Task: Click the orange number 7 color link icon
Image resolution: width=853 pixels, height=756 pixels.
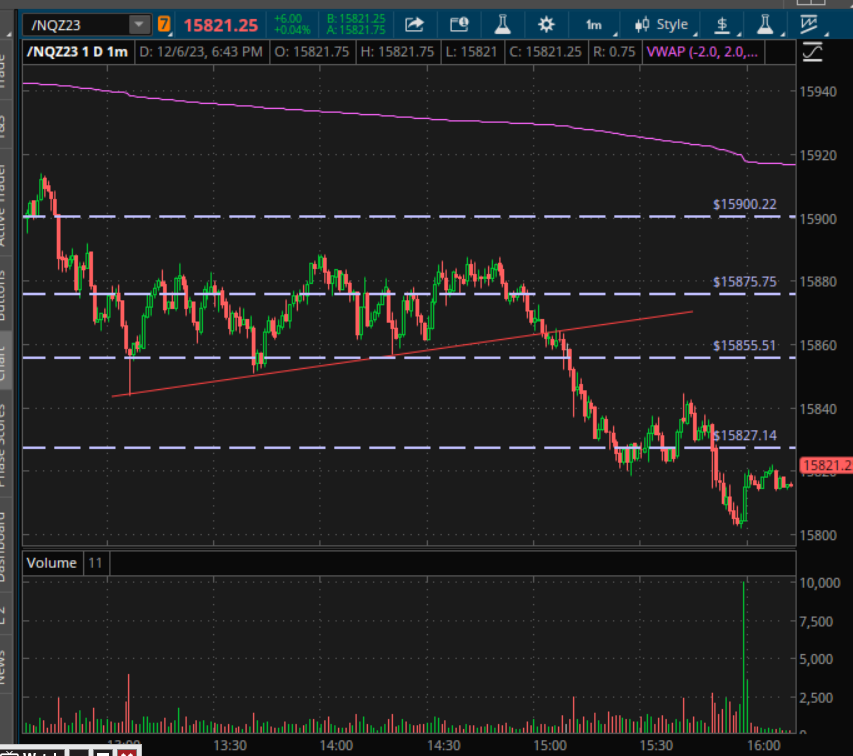Action: pos(164,24)
